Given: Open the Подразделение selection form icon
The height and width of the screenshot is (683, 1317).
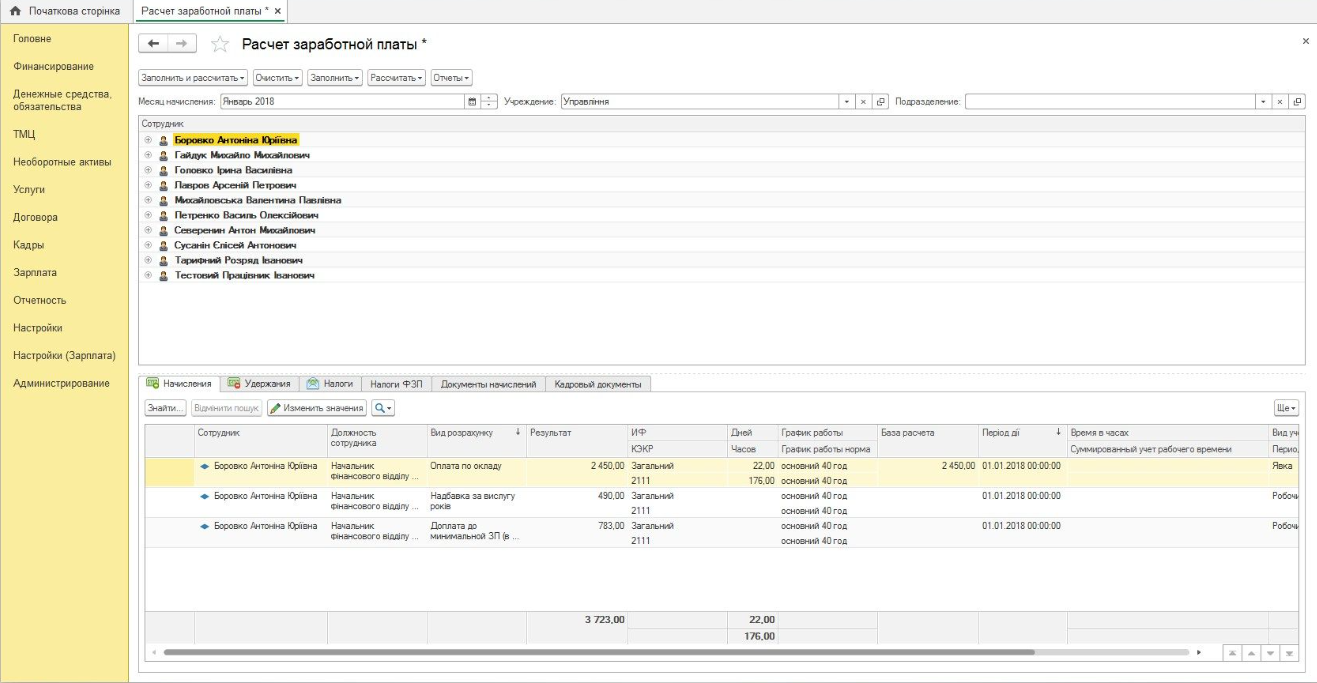Looking at the screenshot, I should point(1297,102).
